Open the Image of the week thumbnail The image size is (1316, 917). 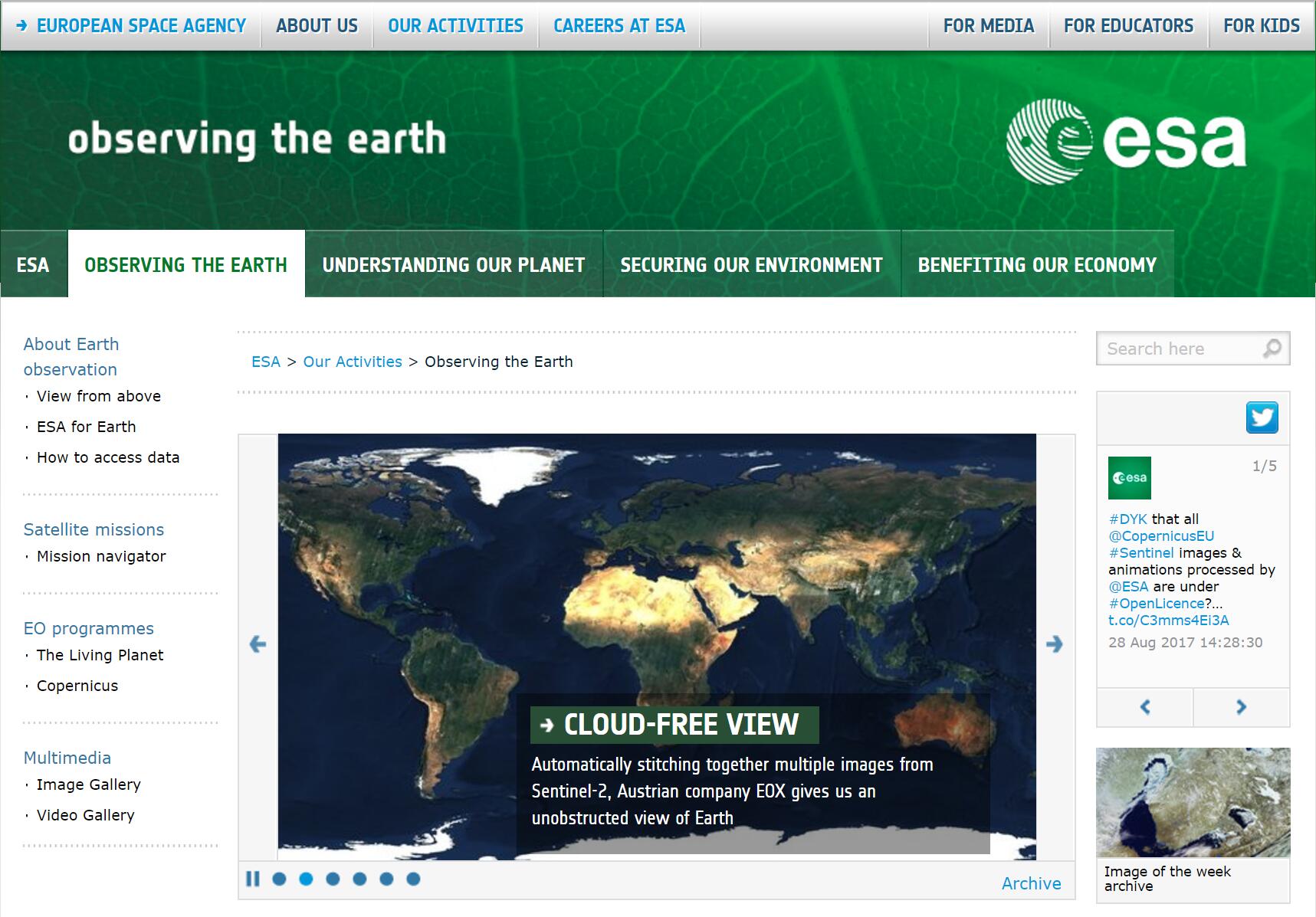click(x=1193, y=802)
